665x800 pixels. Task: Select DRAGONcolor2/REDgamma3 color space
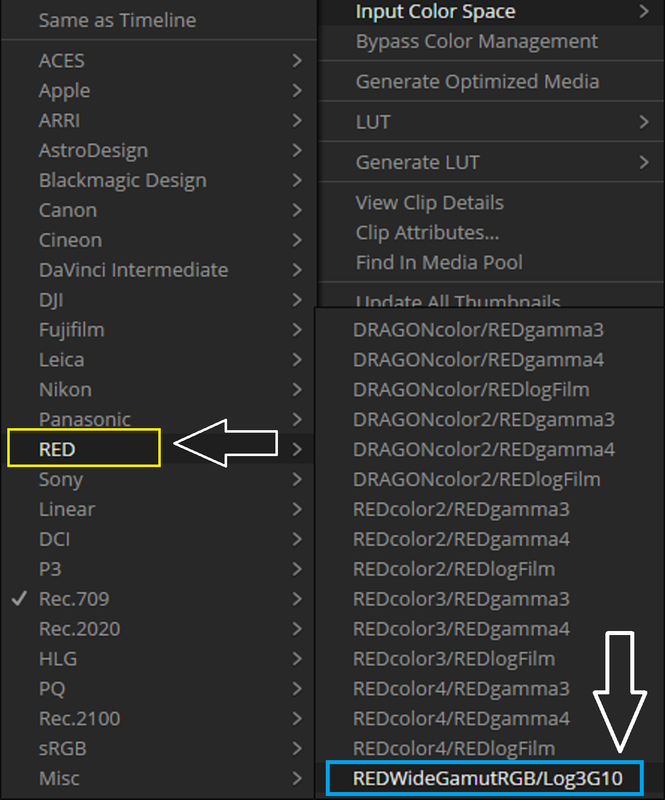point(489,419)
